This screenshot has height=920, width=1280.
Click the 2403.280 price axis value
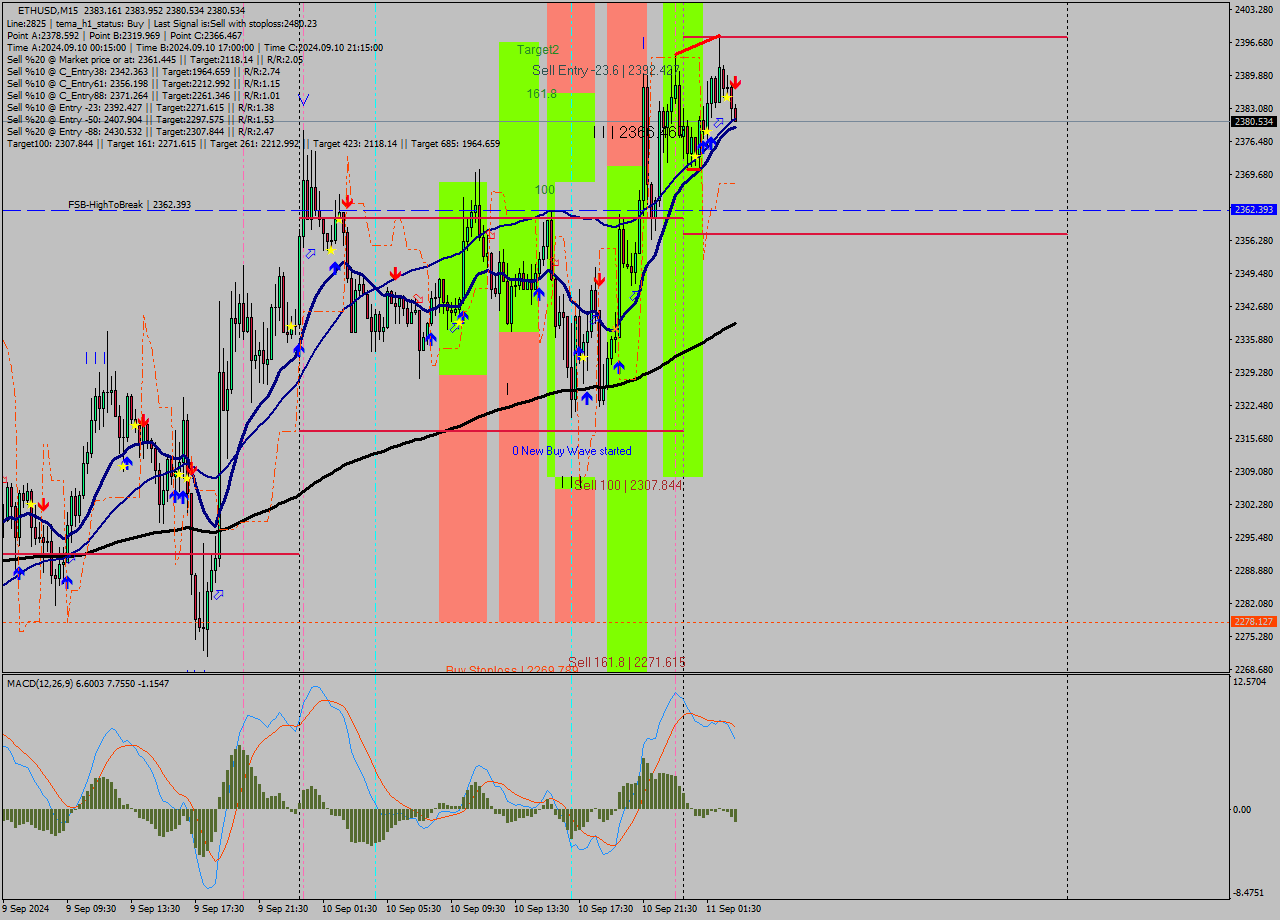pyautogui.click(x=1254, y=10)
